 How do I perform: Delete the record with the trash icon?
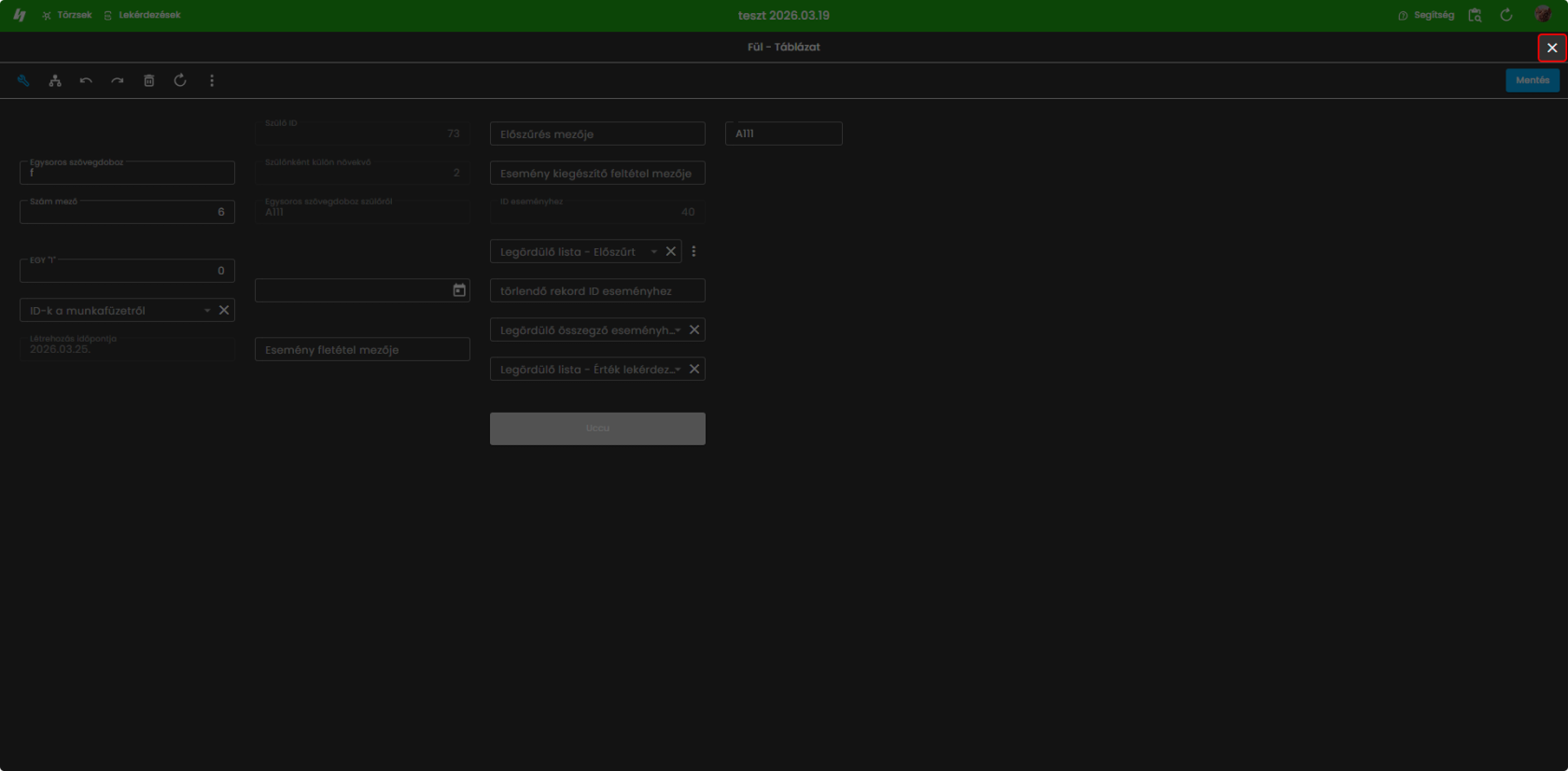148,80
